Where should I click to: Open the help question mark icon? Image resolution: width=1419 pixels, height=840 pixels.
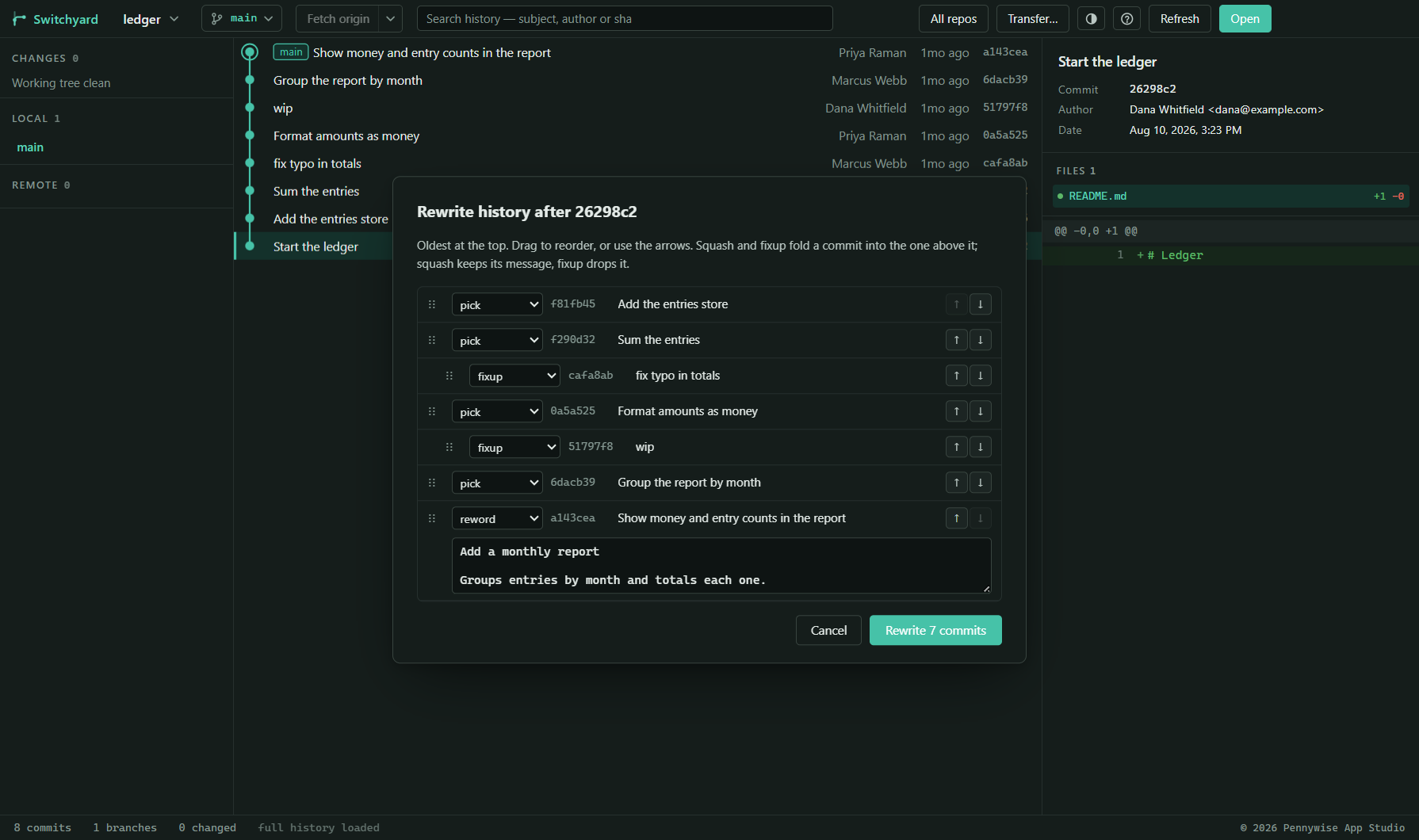pos(1126,19)
